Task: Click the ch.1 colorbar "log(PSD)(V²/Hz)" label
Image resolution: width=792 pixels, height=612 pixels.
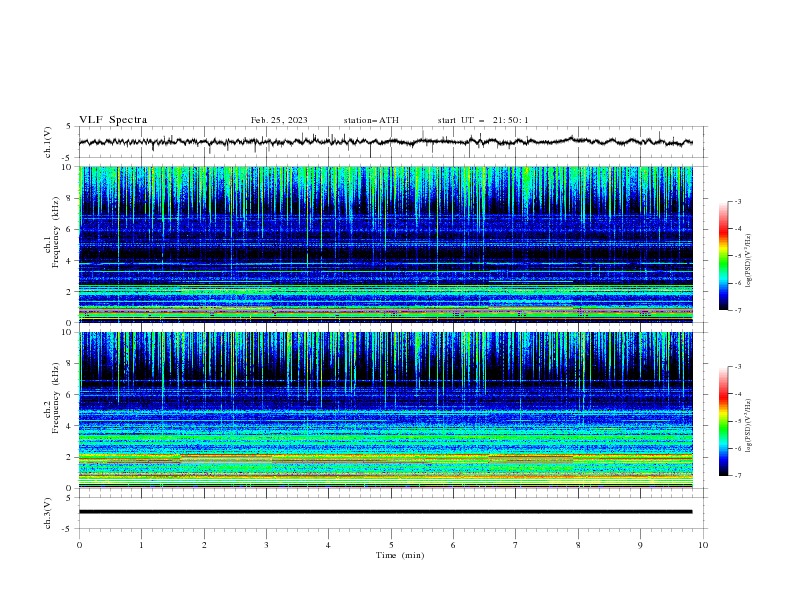Action: pos(749,261)
